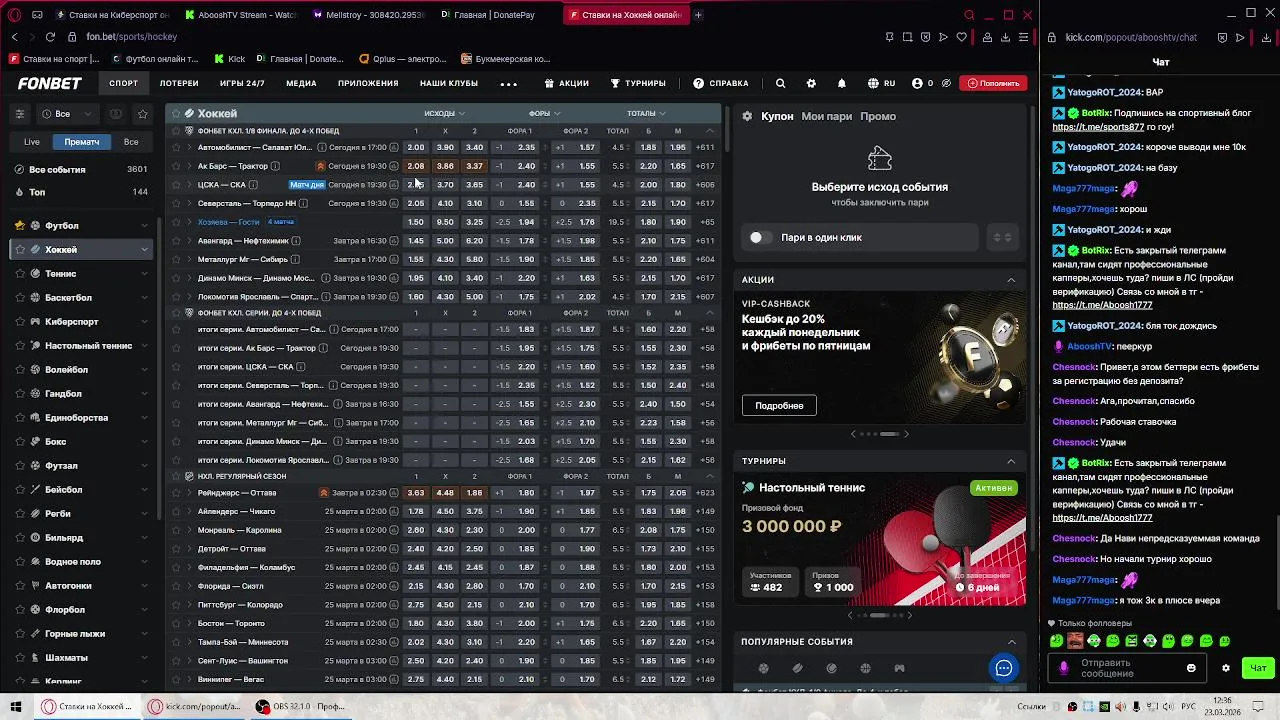Open the t.me/sports877 link in chat
1280x720 pixels.
pos(1097,127)
